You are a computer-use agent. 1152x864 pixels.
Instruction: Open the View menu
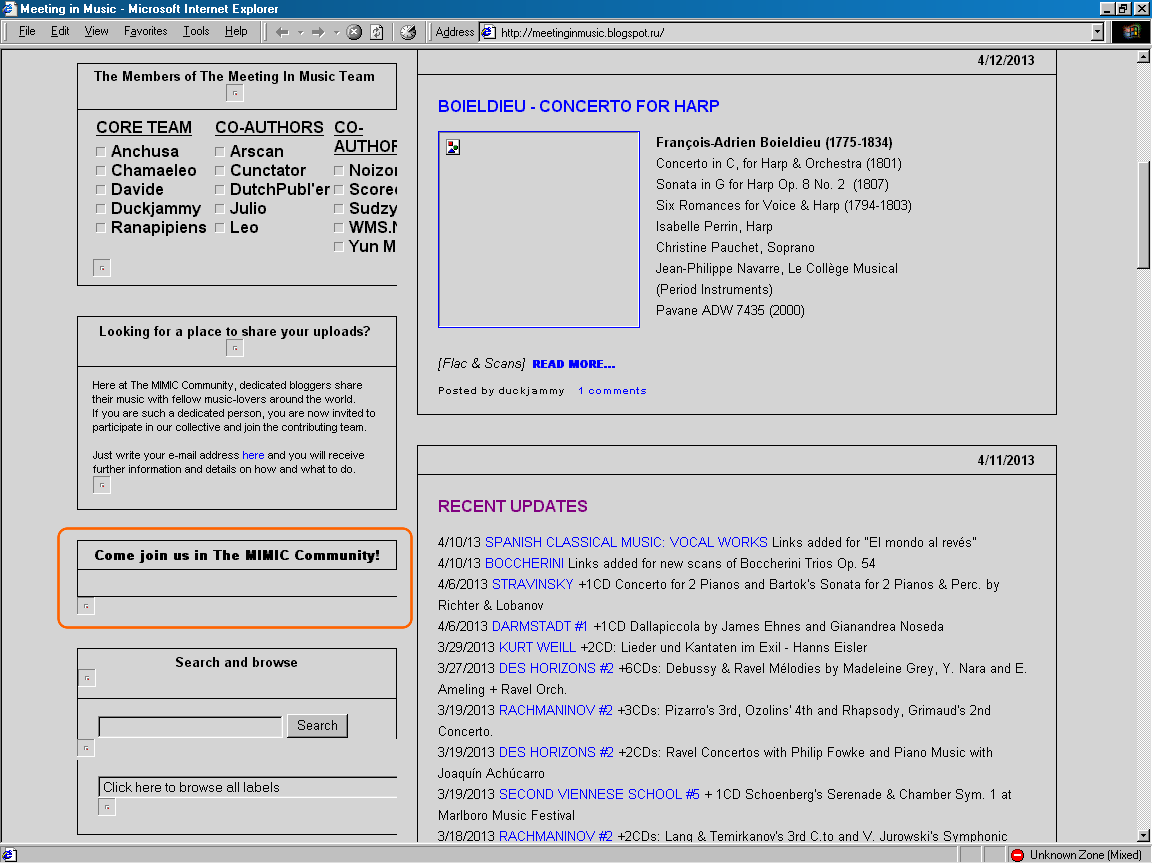tap(96, 32)
